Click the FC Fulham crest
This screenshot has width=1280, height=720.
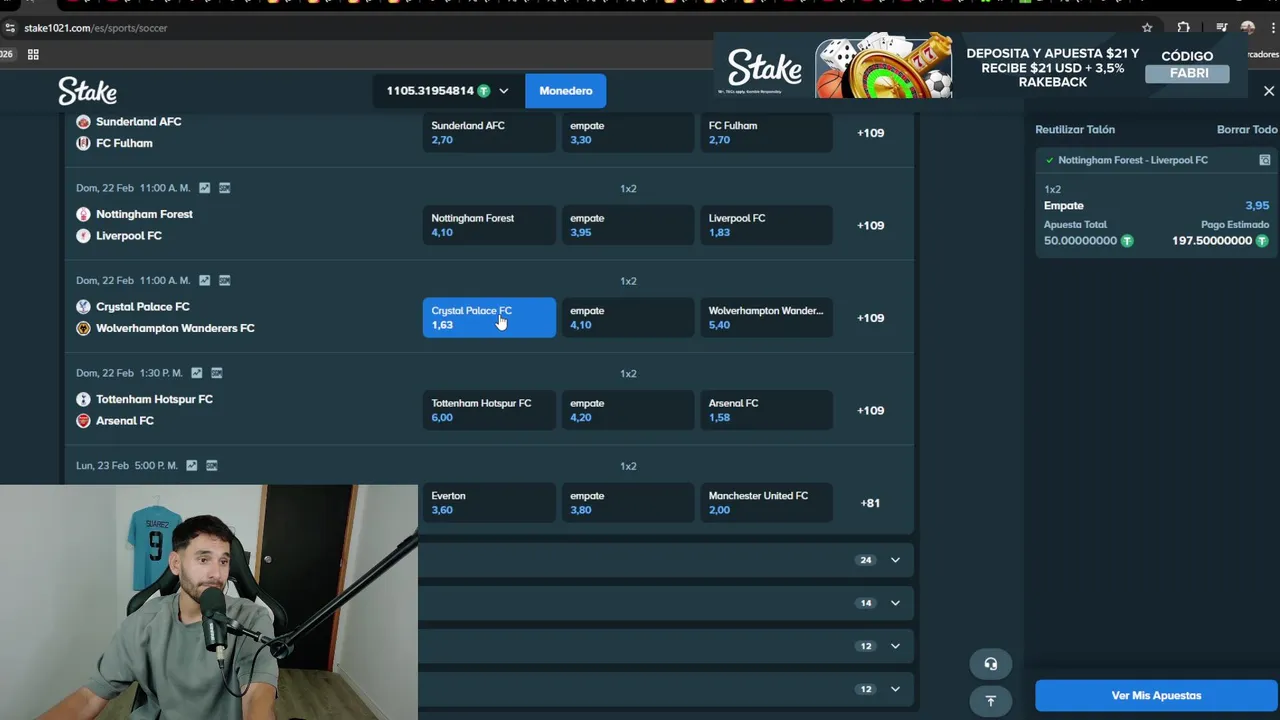(x=83, y=143)
